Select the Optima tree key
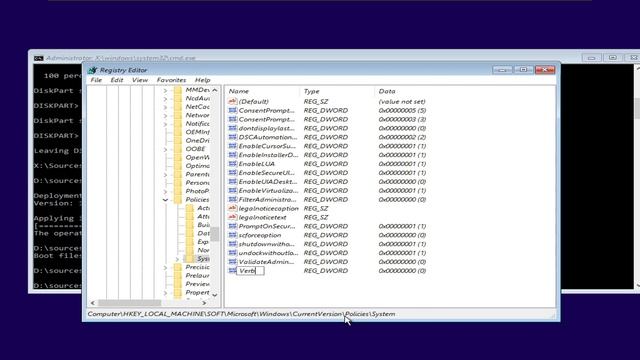 [198, 166]
